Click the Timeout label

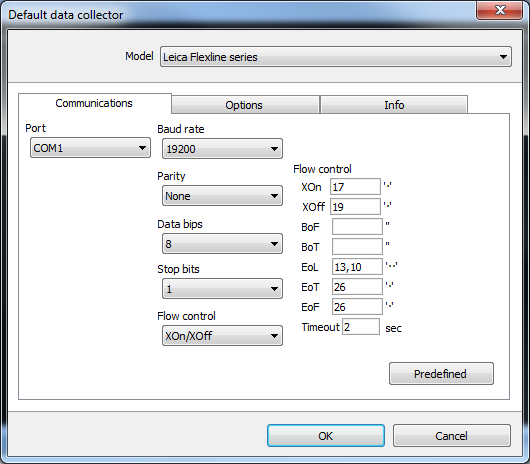click(x=320, y=327)
